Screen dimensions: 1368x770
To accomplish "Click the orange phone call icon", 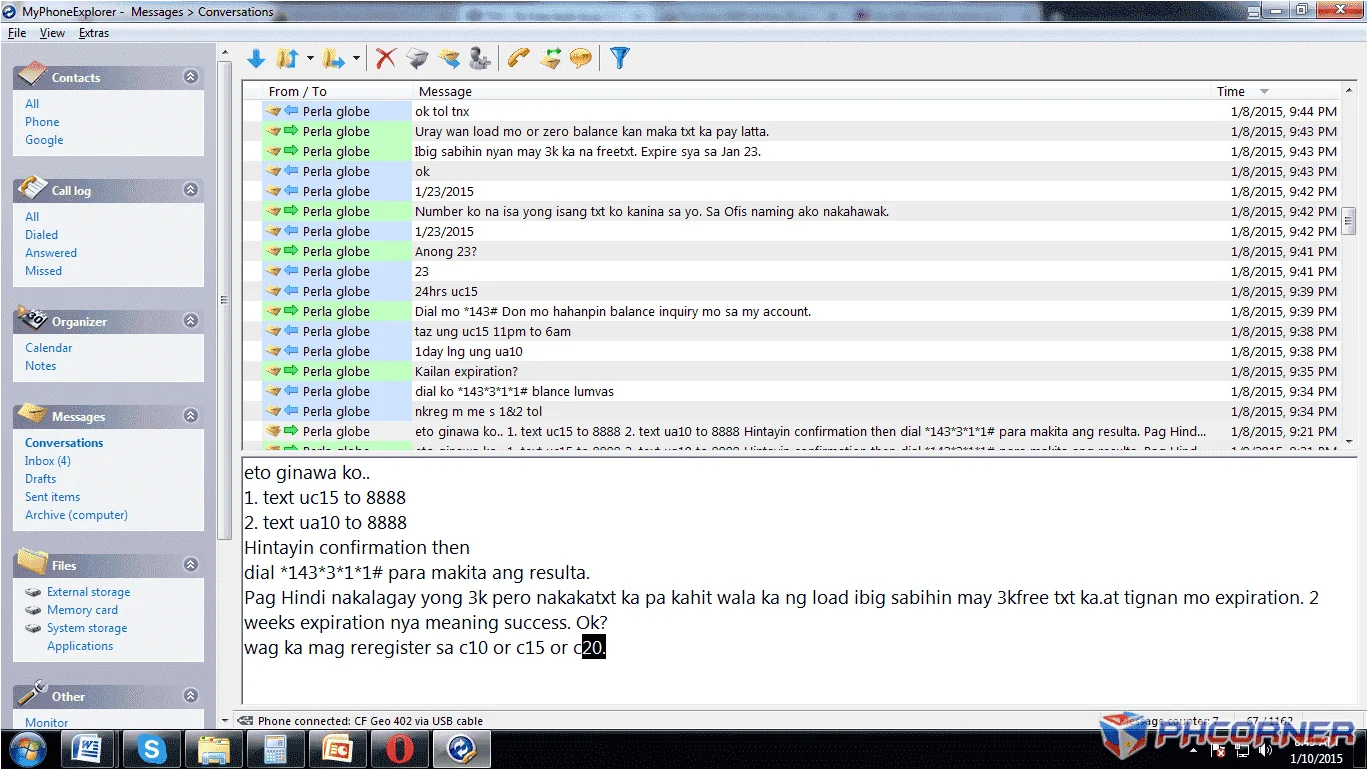I will (x=518, y=59).
